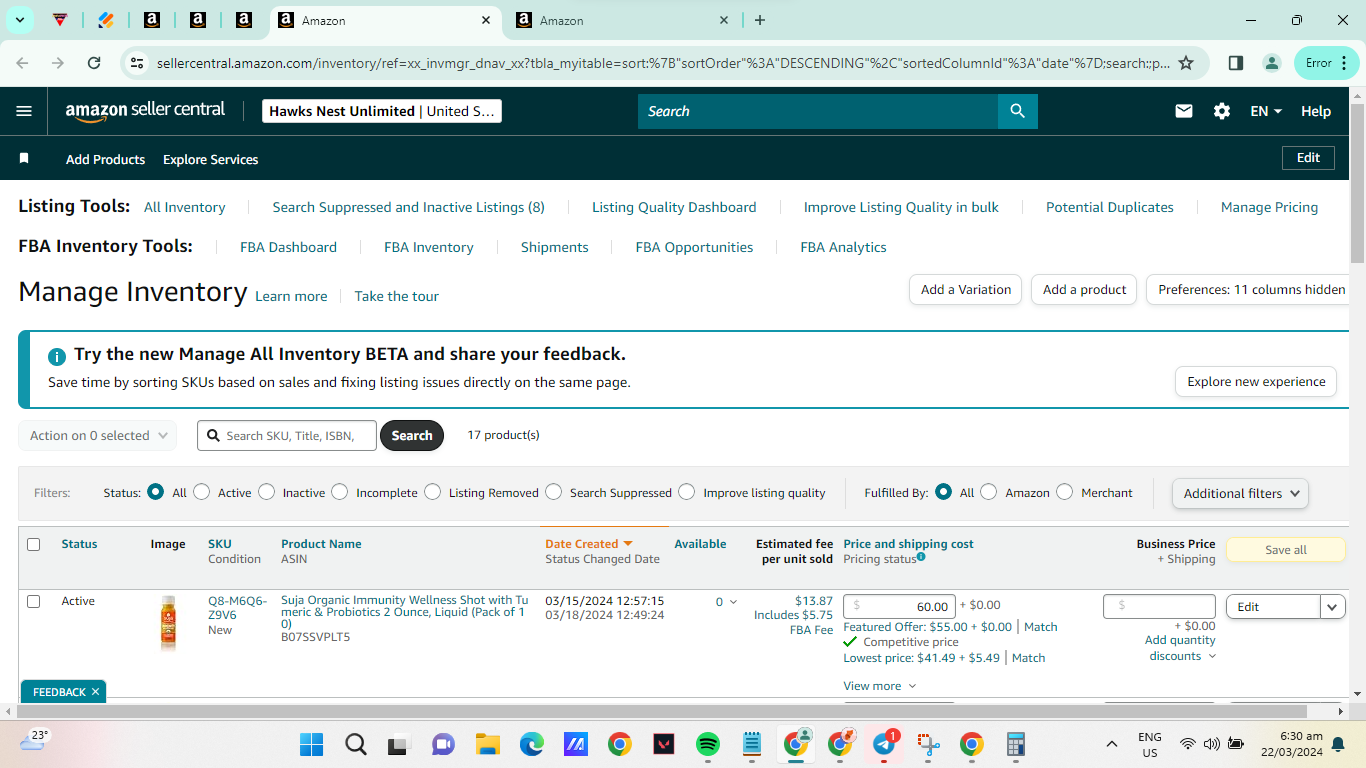Click the Pricing status info icon

921,557
